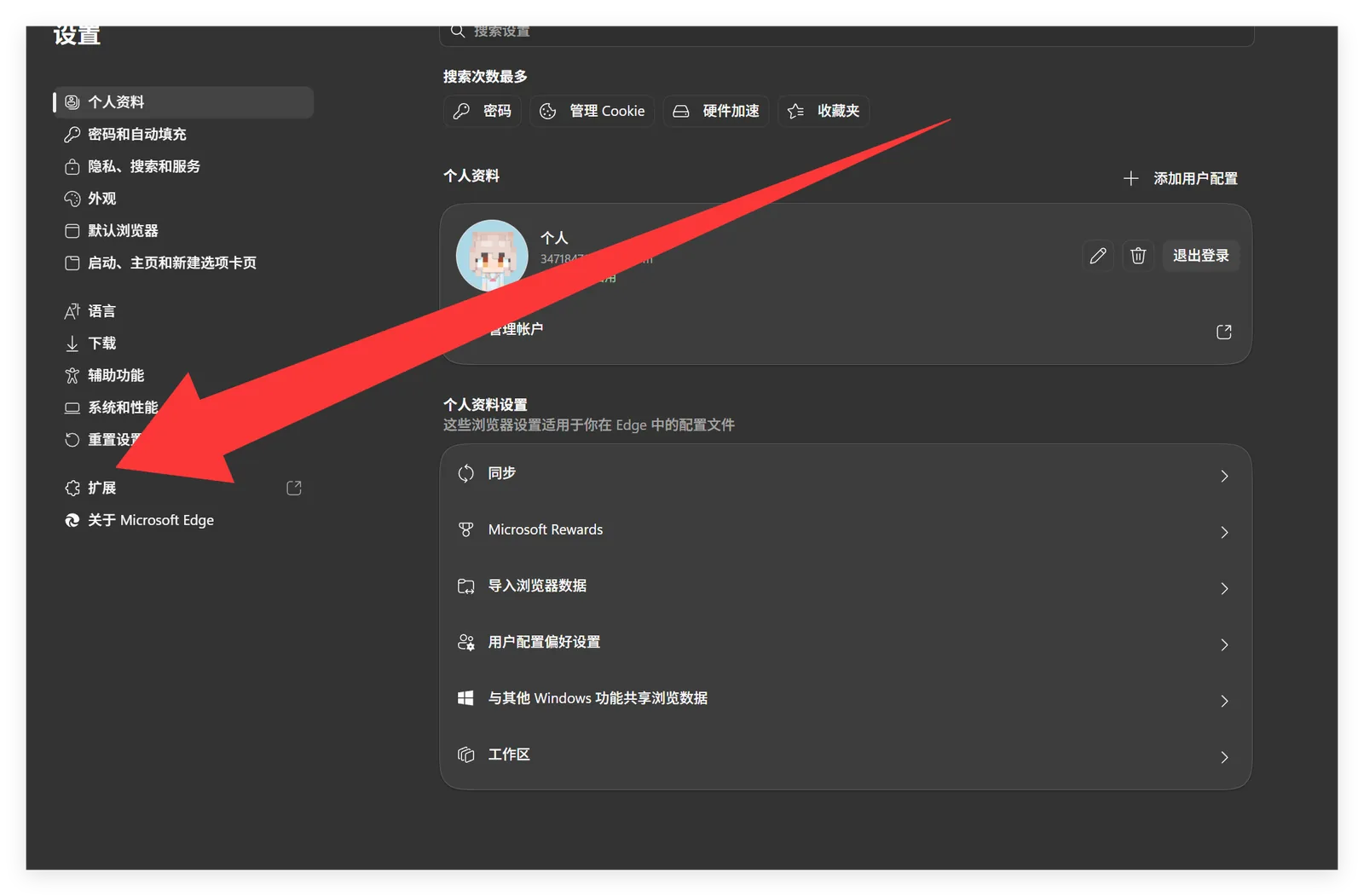Open the 扩展 entry in the sidebar
This screenshot has height=896, width=1364.
point(183,488)
